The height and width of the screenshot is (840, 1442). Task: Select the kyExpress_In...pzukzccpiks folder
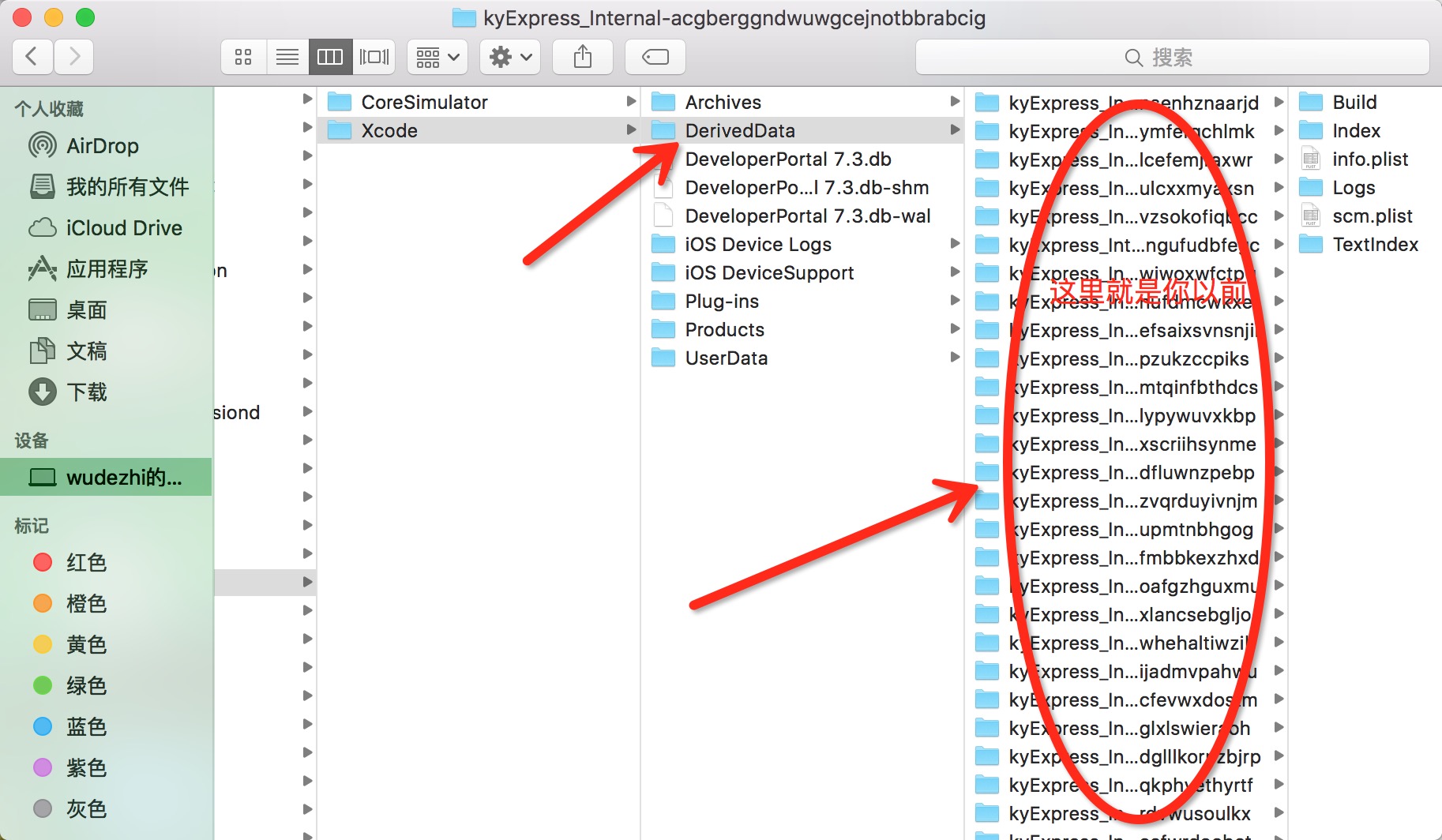(x=1126, y=358)
